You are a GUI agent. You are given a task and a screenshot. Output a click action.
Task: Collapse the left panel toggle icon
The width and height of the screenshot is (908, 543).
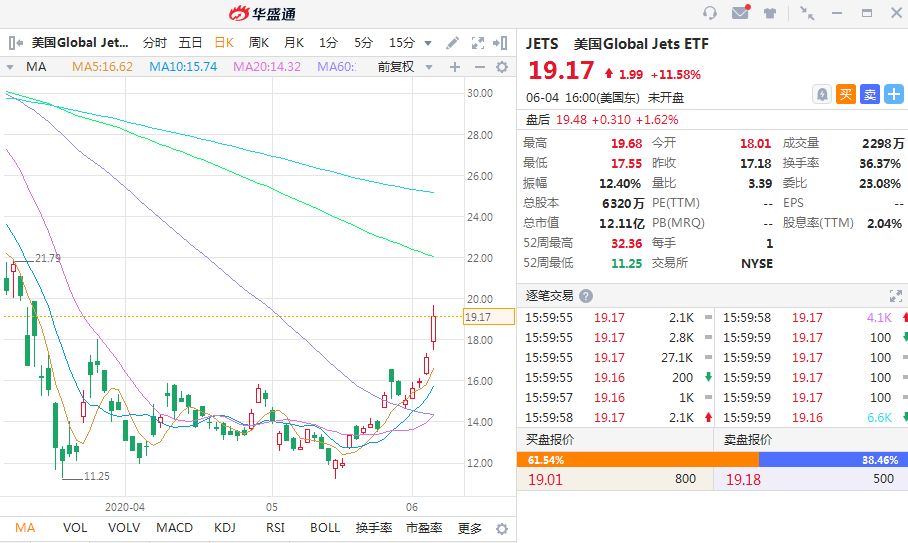(x=16, y=43)
